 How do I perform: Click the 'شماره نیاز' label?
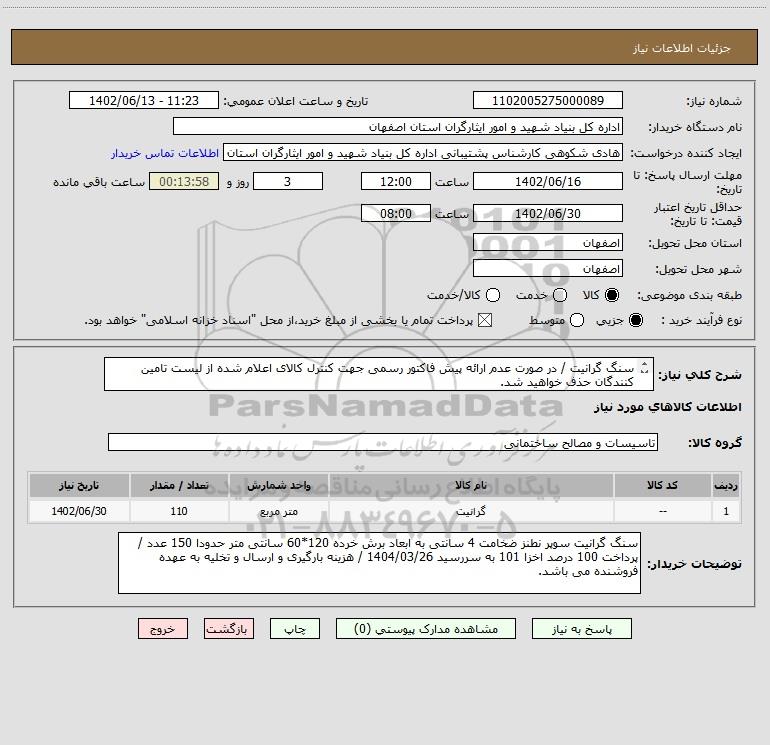click(714, 101)
